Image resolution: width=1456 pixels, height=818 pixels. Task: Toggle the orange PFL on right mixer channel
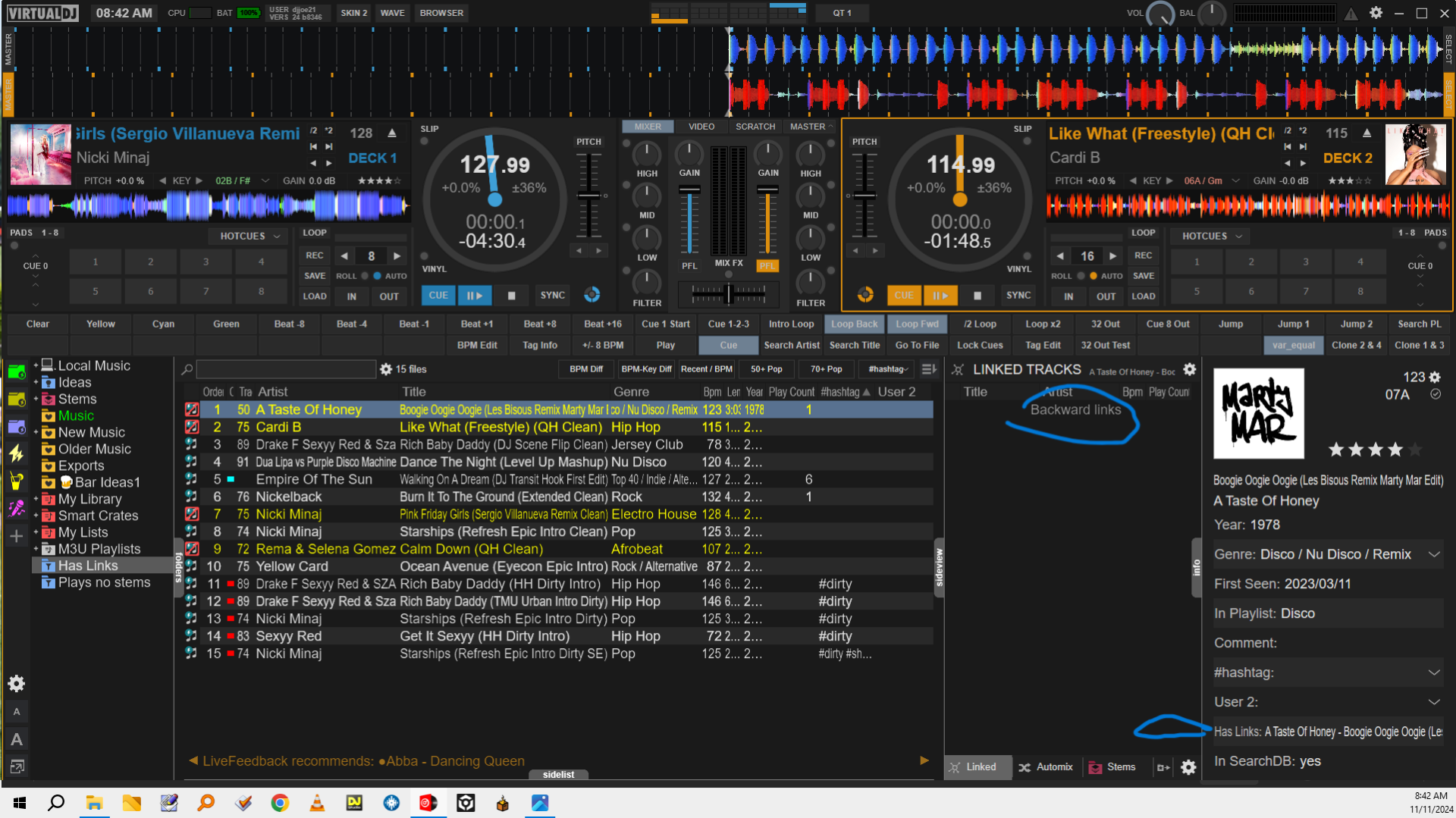767,266
